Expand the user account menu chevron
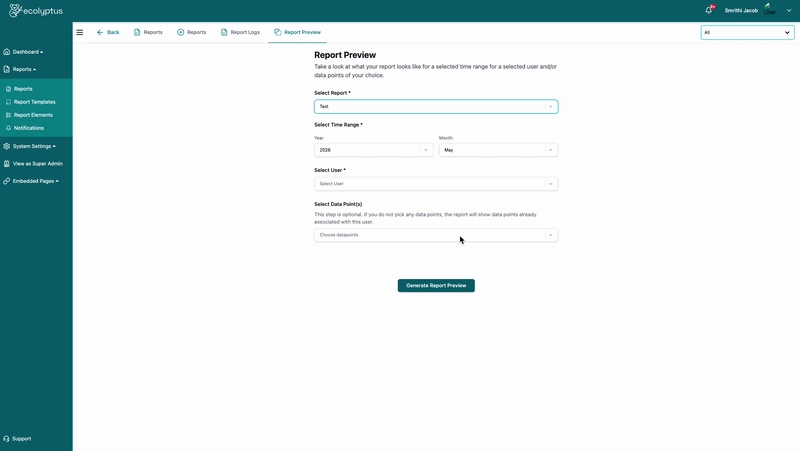 789,10
